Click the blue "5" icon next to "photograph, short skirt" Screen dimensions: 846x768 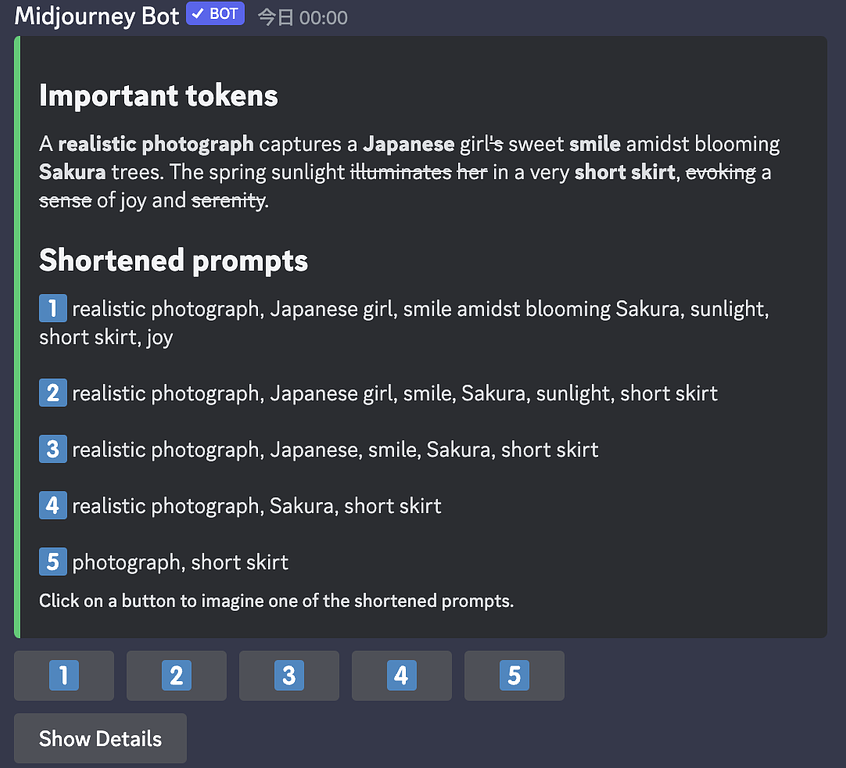click(53, 562)
